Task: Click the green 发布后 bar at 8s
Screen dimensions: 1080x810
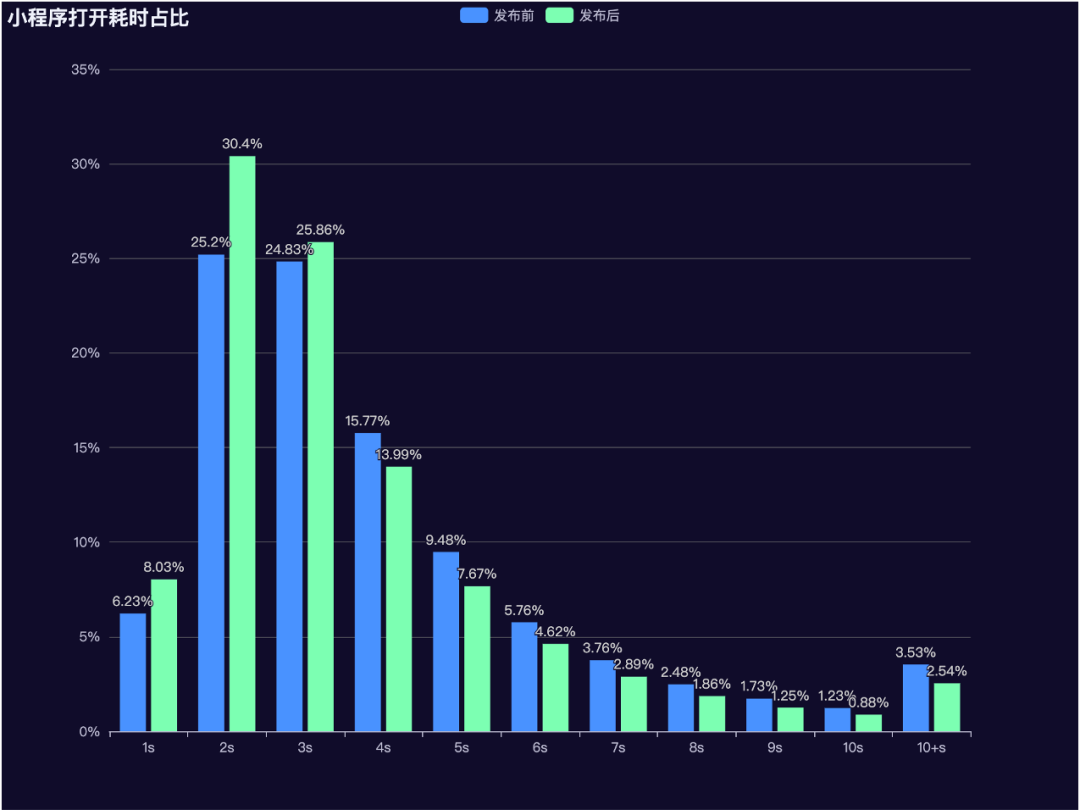Action: point(712,714)
